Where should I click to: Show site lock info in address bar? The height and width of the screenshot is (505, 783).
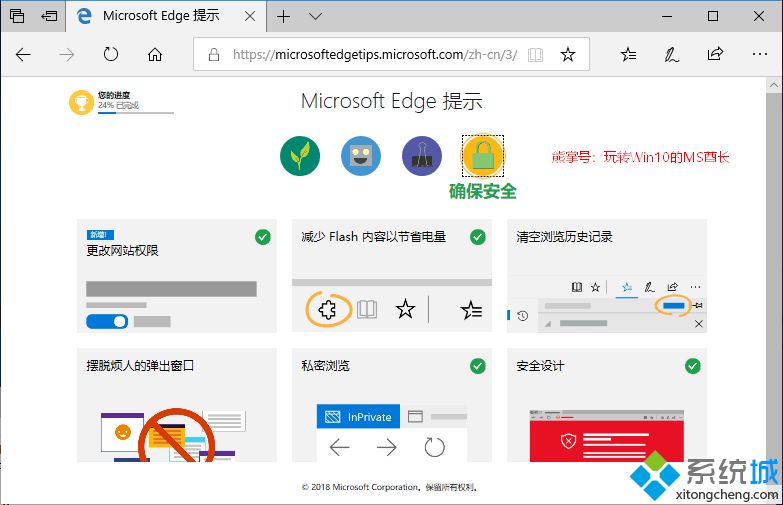pos(214,54)
